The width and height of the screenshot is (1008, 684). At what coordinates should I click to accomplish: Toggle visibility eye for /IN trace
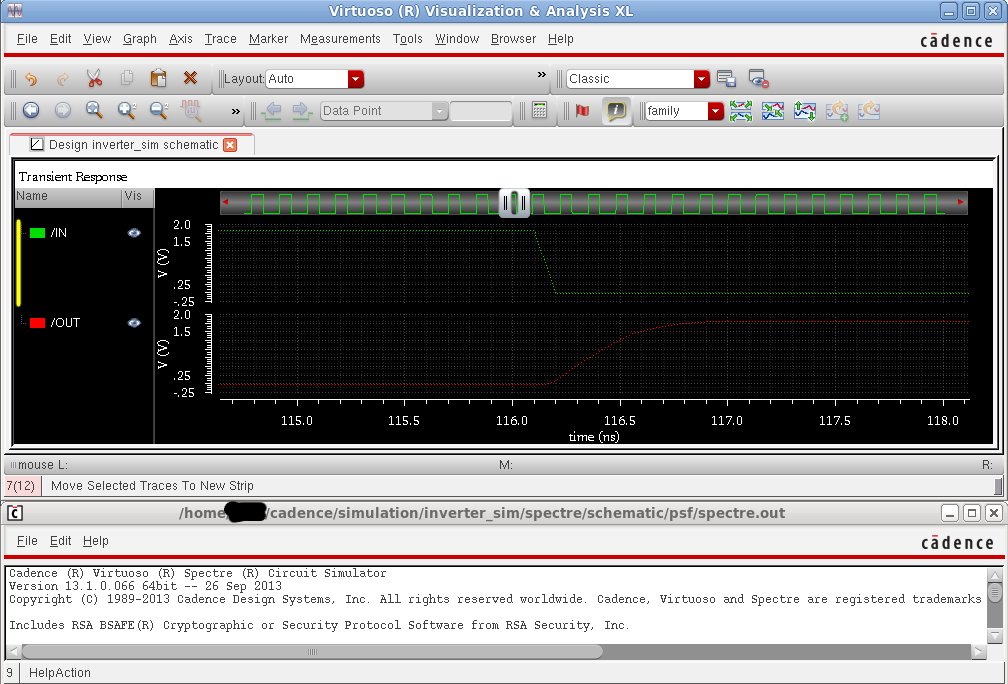tap(134, 233)
